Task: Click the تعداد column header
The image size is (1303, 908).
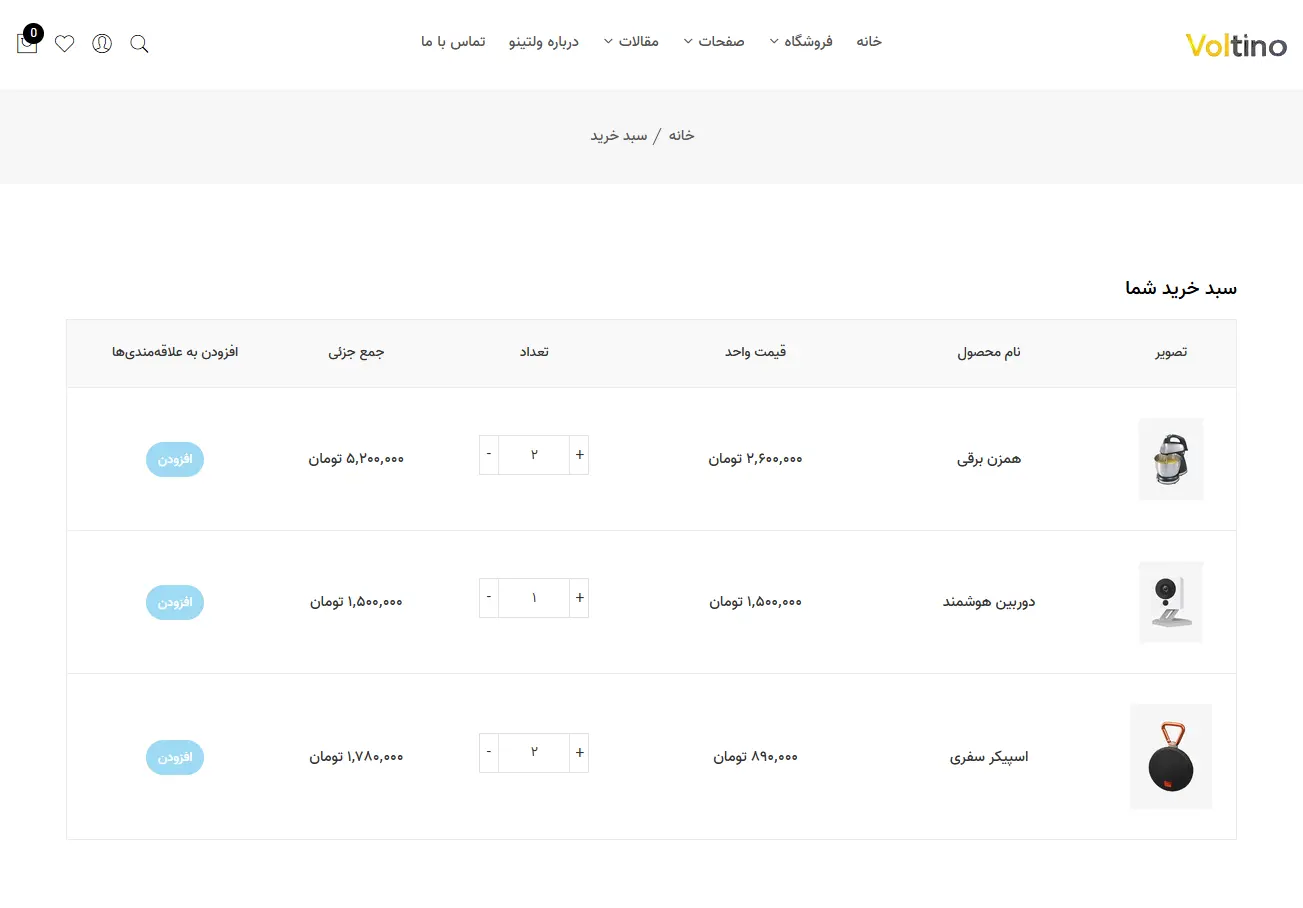Action: point(534,352)
